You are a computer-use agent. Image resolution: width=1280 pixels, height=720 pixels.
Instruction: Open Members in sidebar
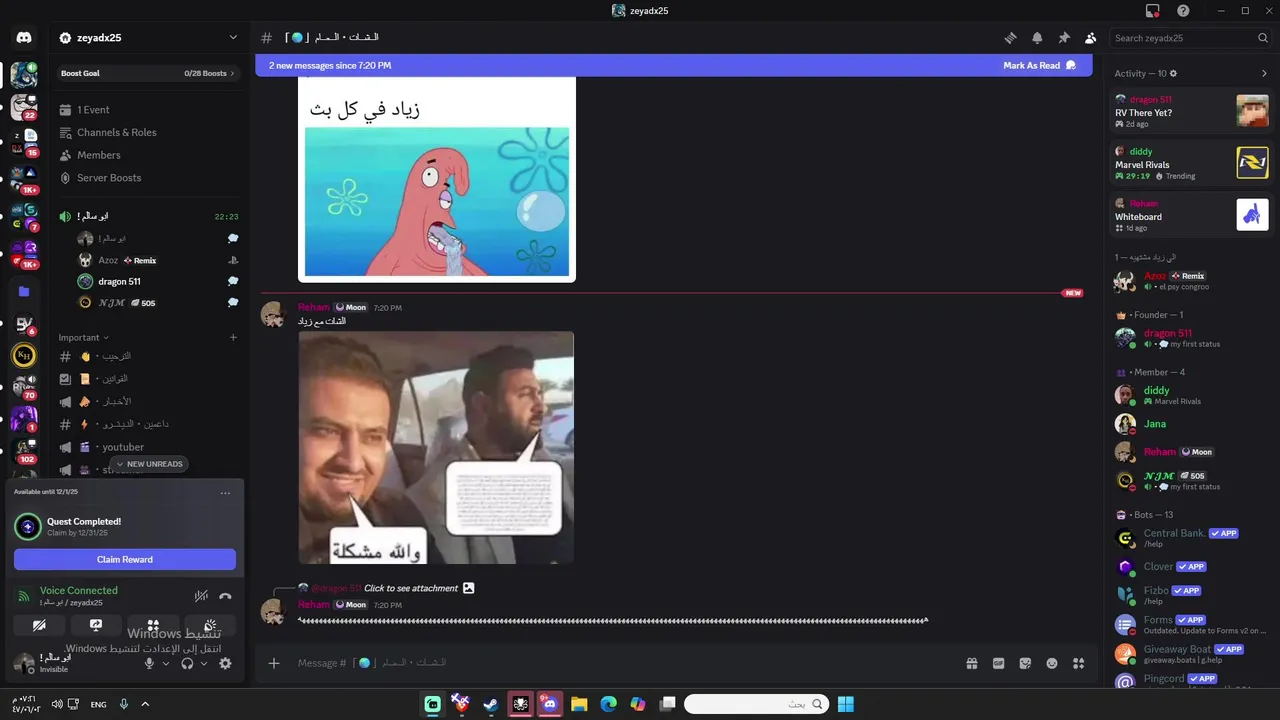(x=148, y=155)
